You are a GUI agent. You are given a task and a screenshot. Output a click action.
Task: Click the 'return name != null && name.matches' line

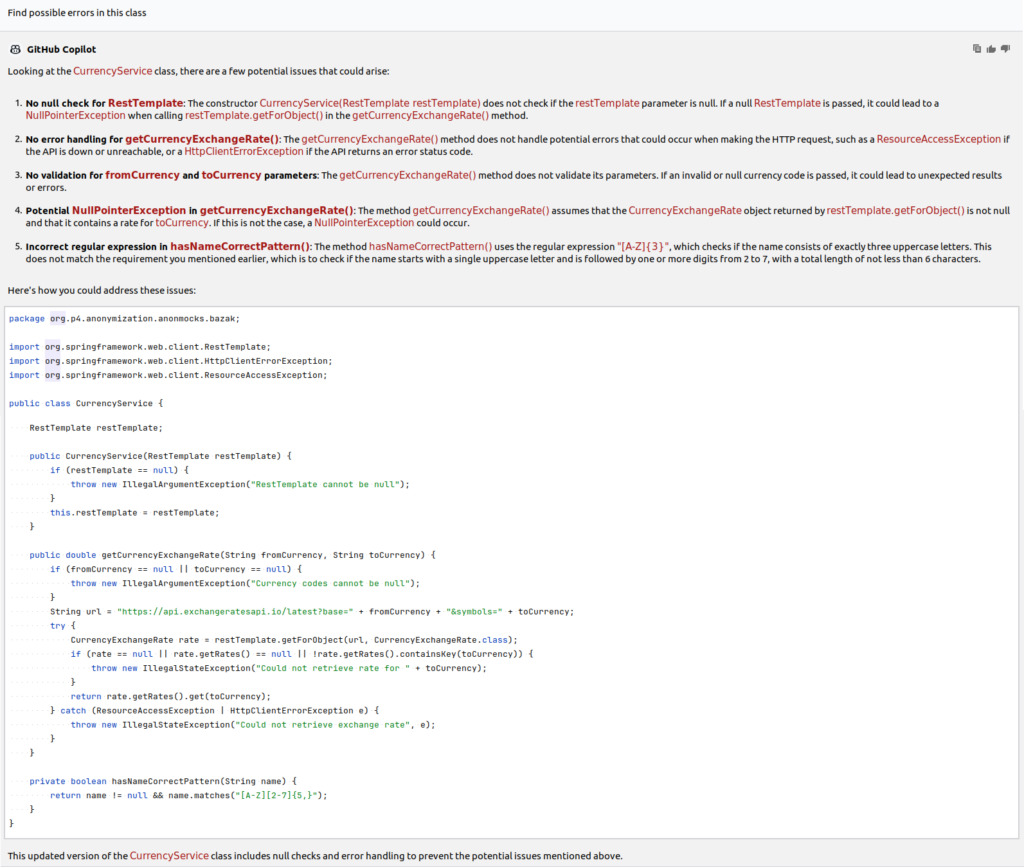click(x=189, y=796)
